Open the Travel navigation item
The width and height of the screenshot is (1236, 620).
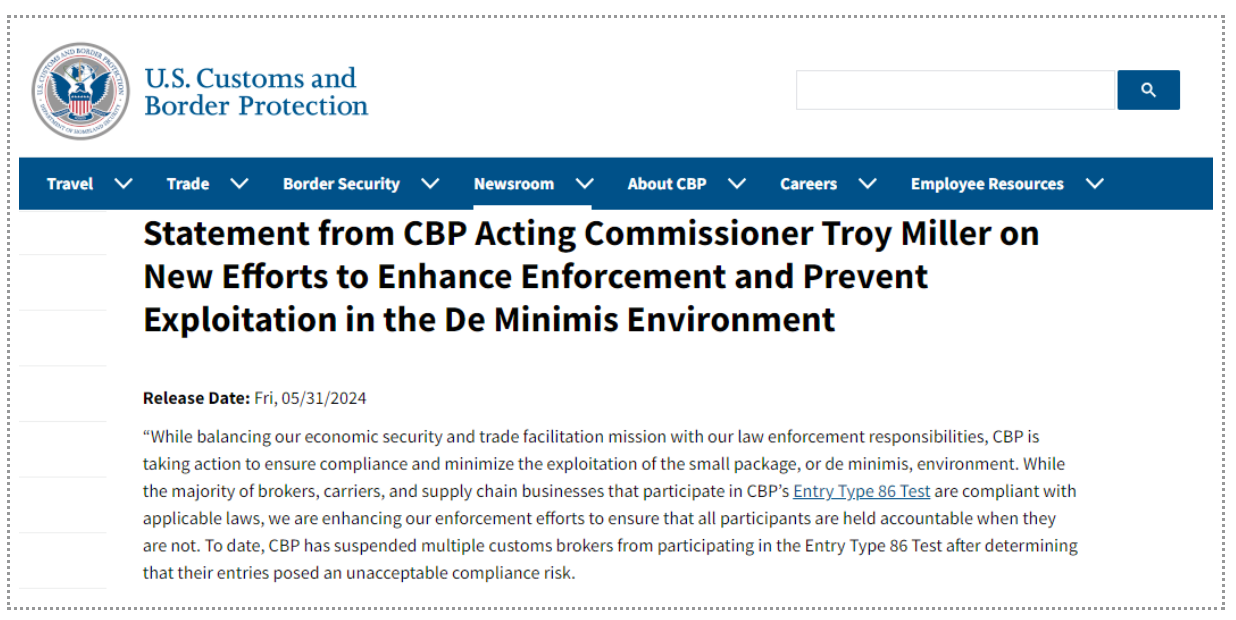(70, 184)
